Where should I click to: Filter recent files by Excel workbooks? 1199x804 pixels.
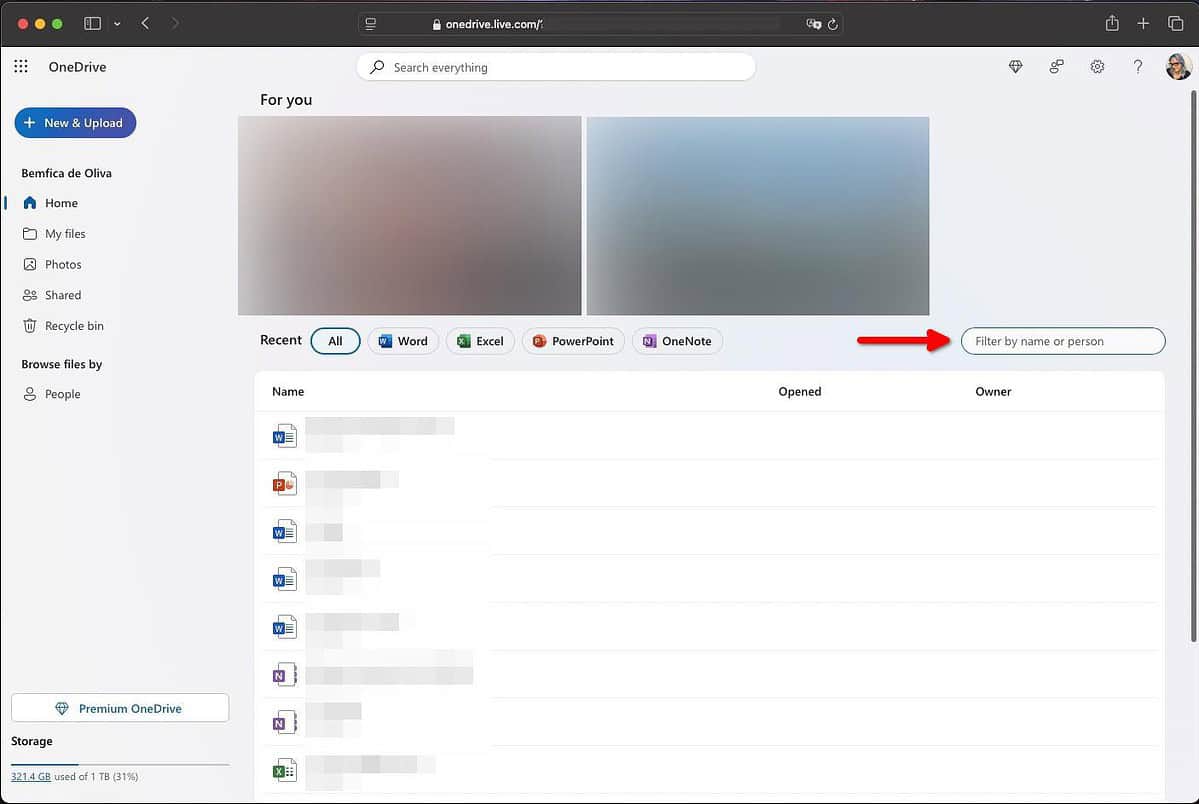[x=480, y=341]
